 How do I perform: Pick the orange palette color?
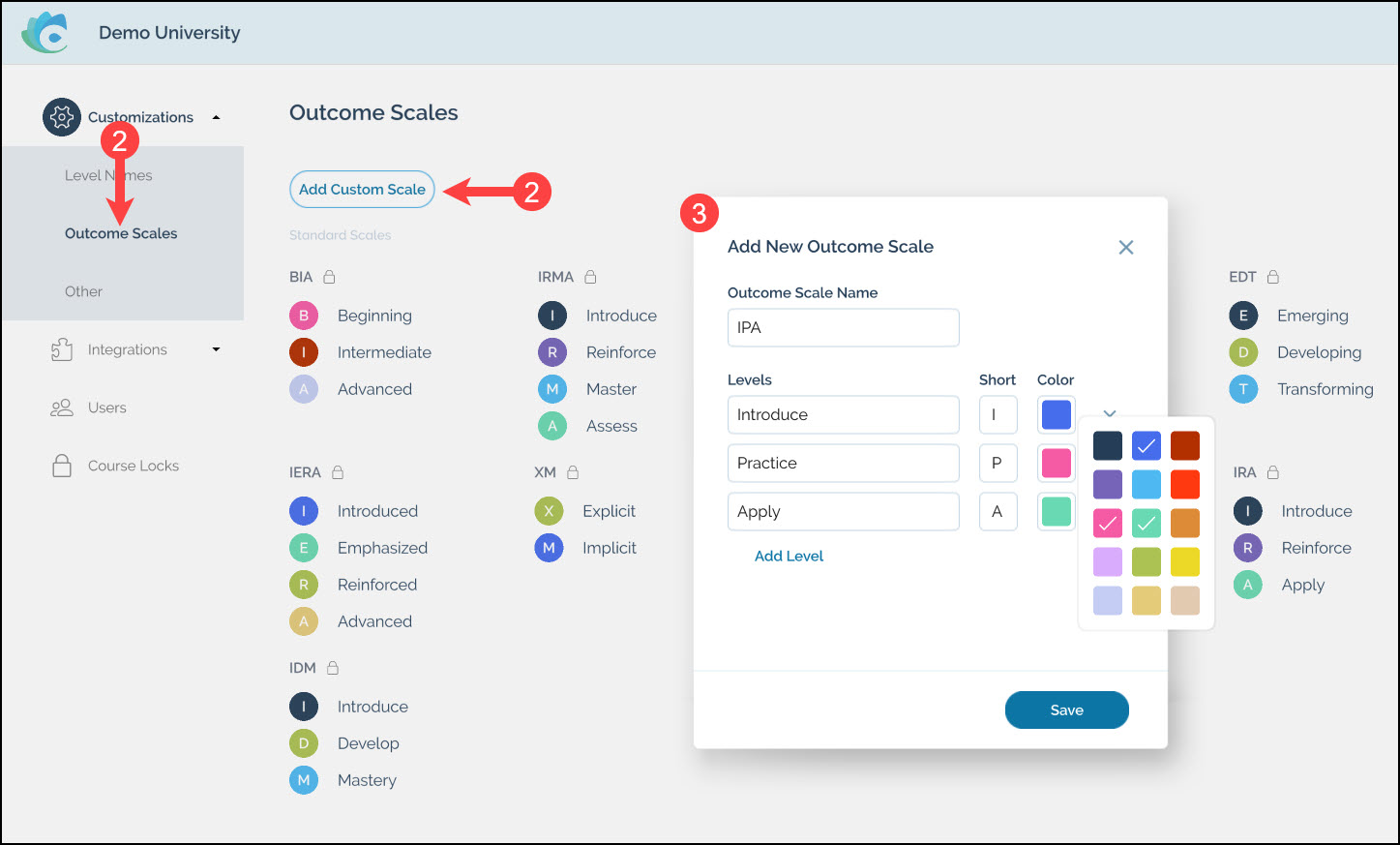click(x=1185, y=523)
